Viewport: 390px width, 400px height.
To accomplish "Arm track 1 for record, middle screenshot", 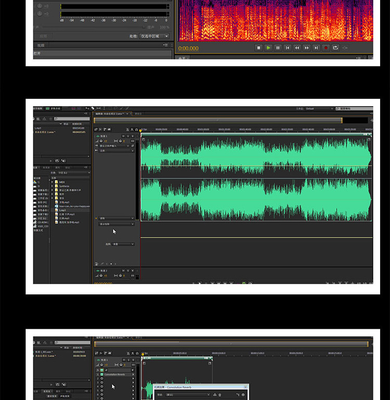I will (133, 136).
